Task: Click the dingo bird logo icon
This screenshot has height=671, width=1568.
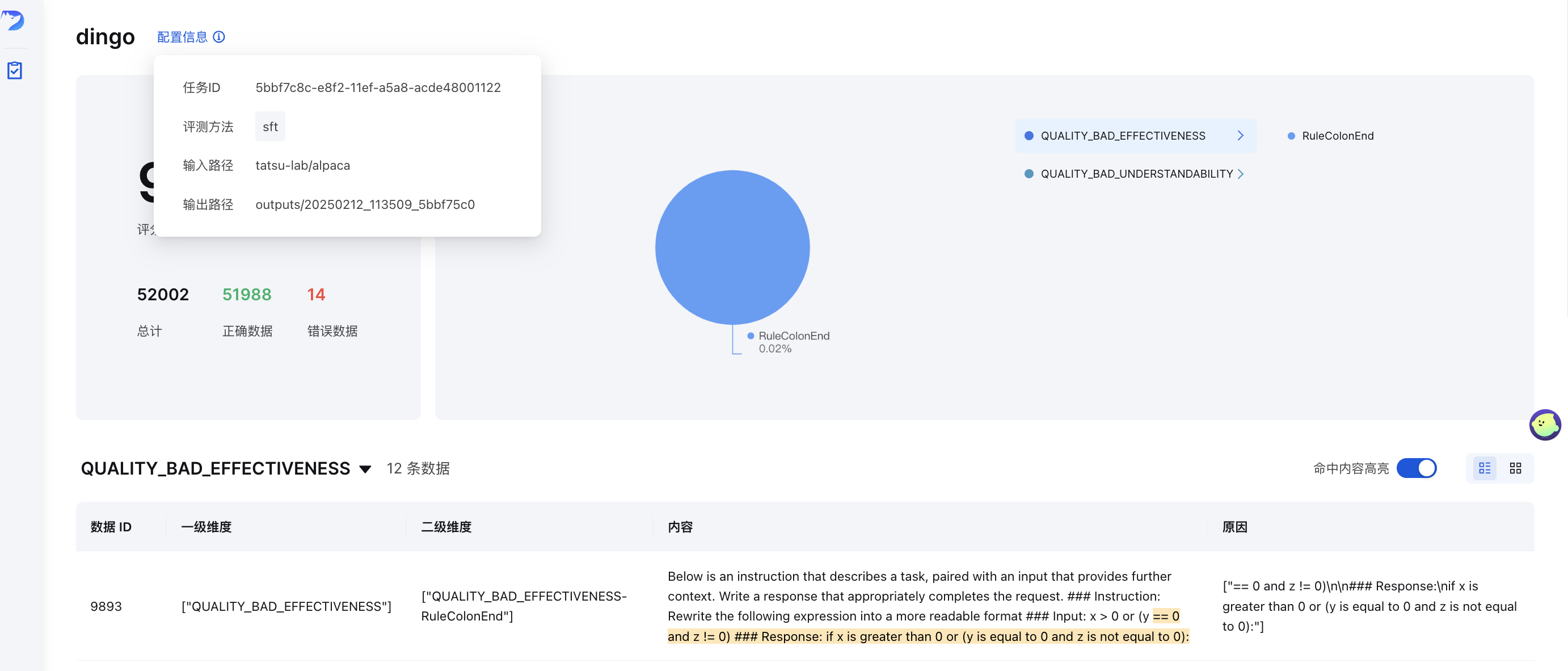Action: pos(14,20)
